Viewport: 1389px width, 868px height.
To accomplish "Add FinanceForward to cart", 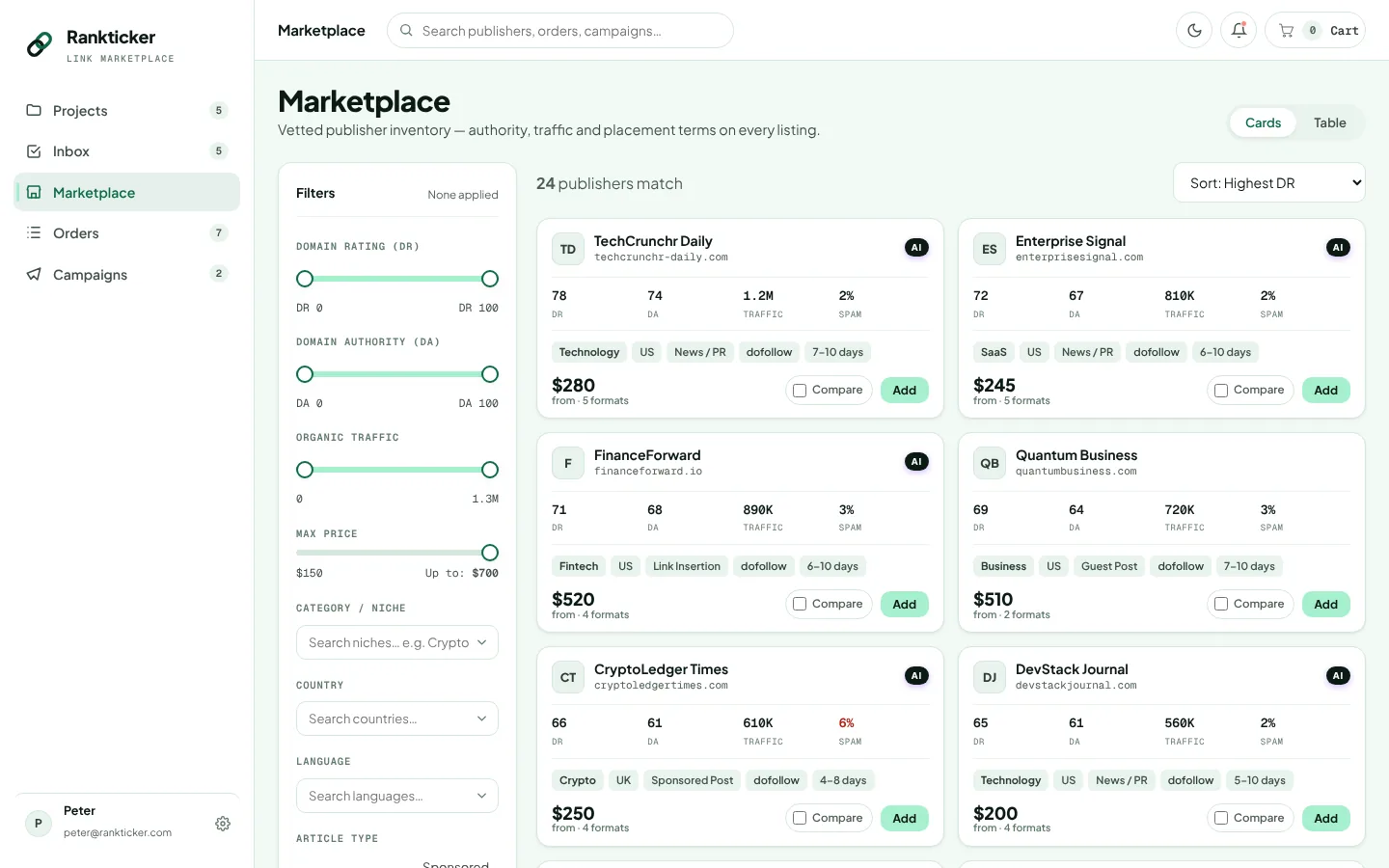I will 904,605.
